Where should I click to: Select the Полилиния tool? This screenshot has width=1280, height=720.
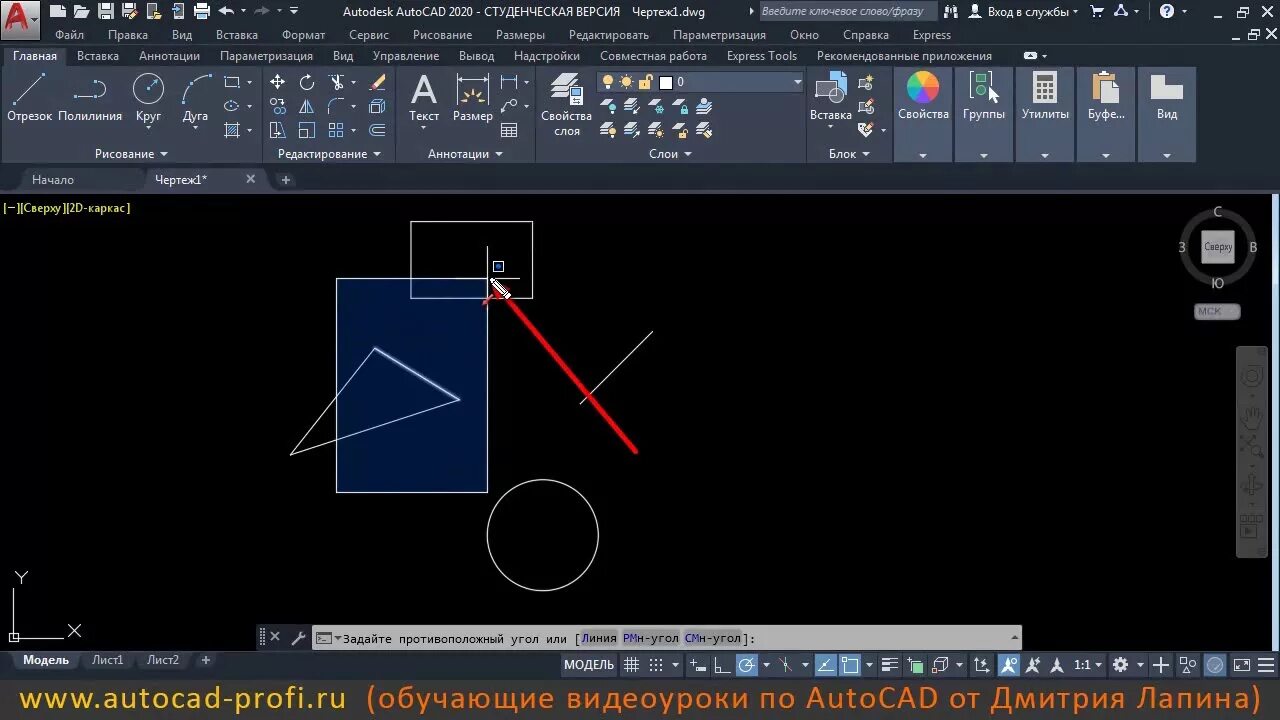[90, 98]
